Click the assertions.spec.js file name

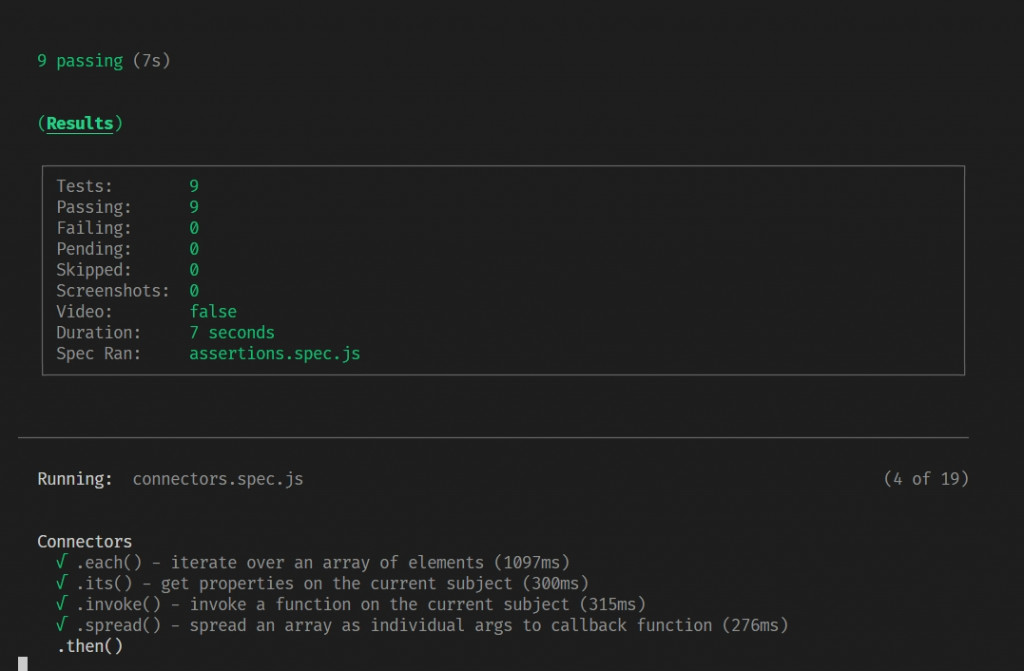click(x=274, y=354)
